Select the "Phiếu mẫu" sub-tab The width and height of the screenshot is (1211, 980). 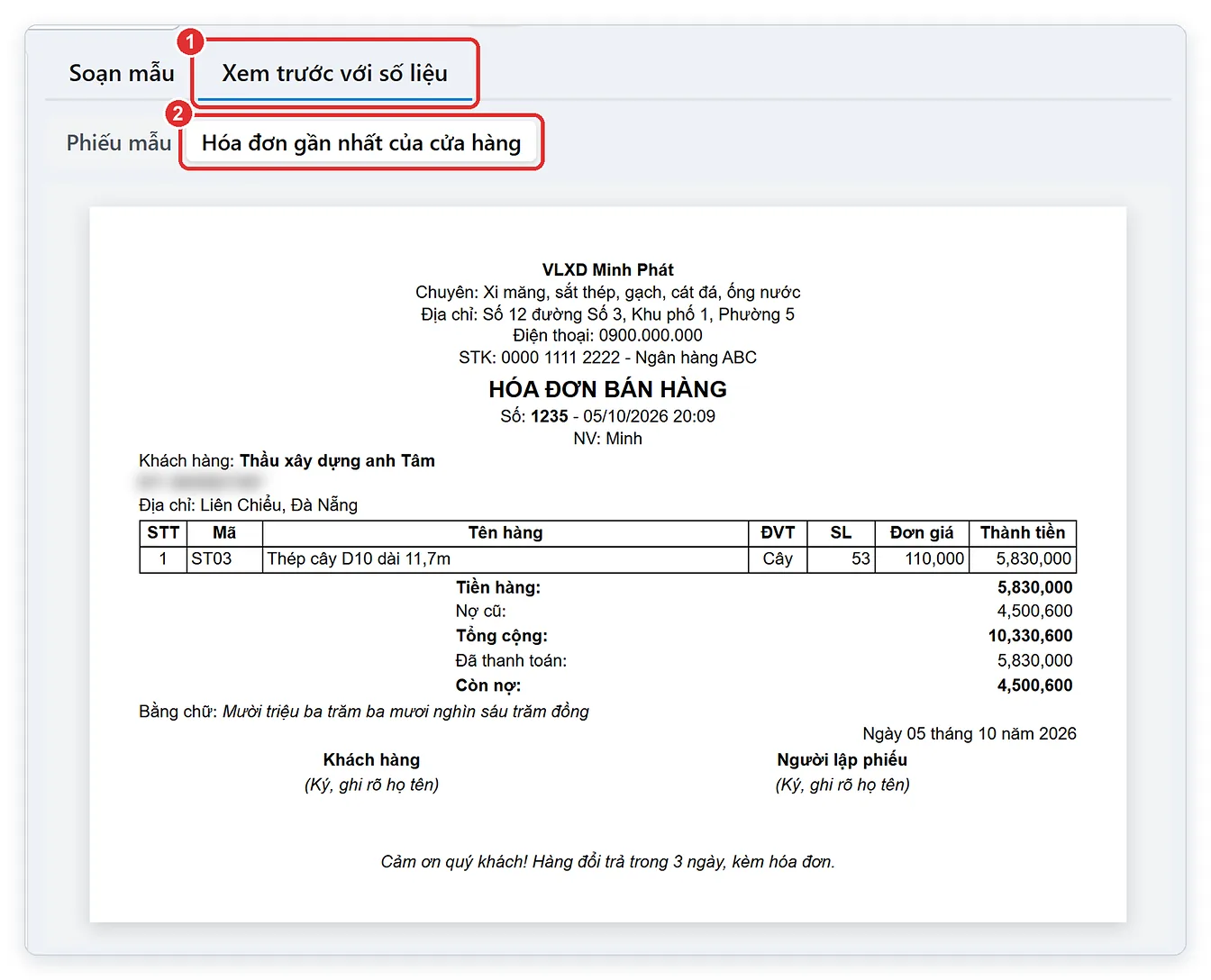118,142
